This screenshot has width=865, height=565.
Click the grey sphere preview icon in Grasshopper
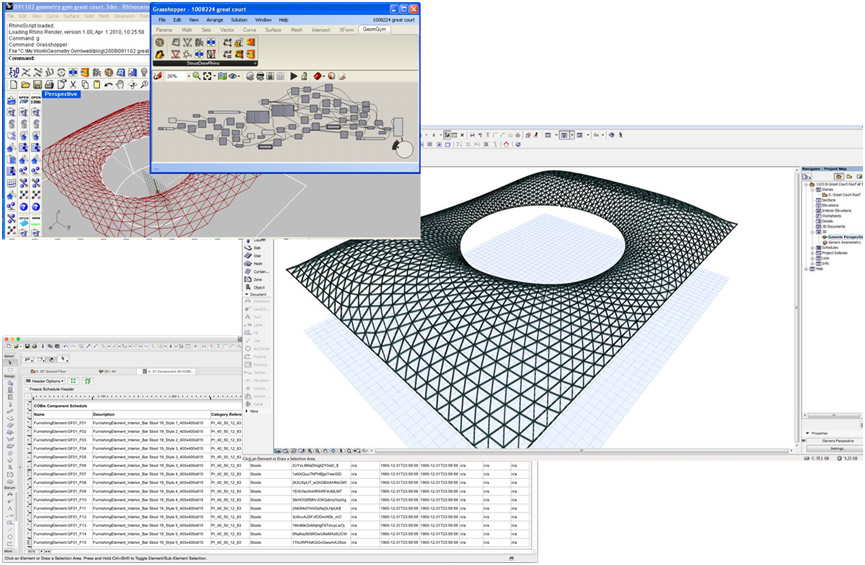pos(250,76)
